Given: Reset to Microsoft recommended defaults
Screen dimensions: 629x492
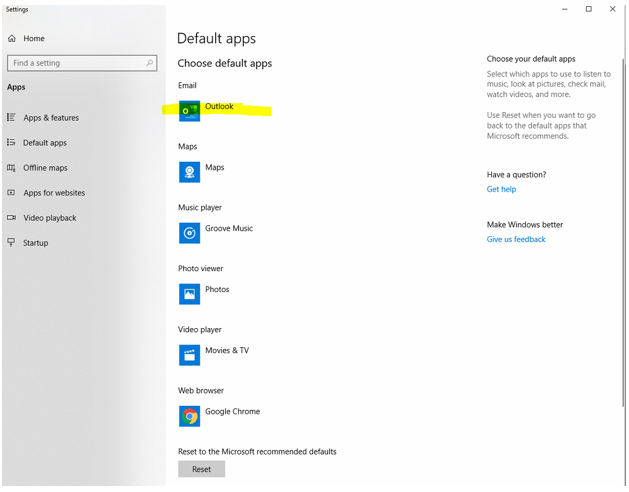Looking at the screenshot, I should (x=201, y=469).
